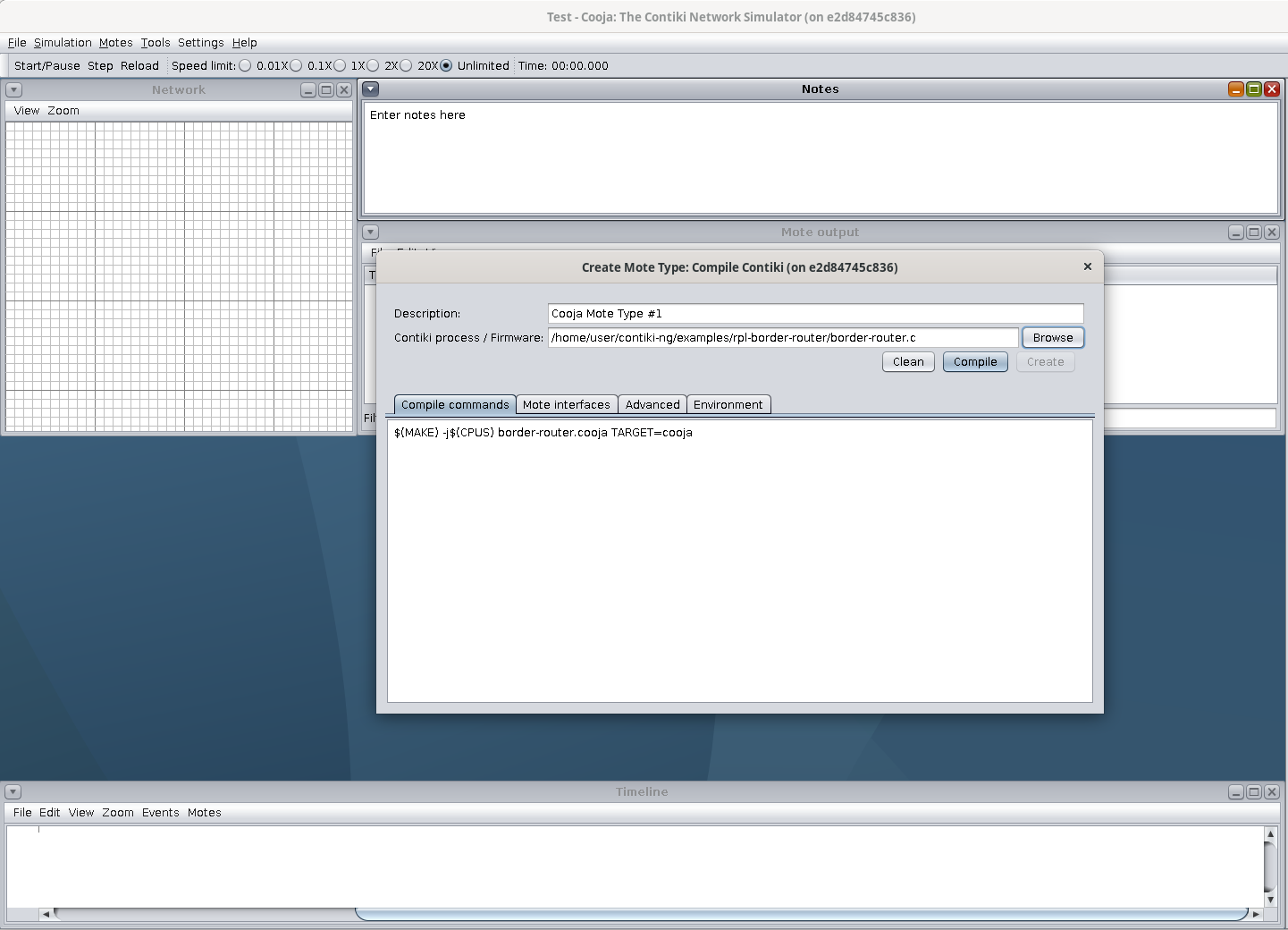Open the Timeline Events menu
This screenshot has width=1288, height=930.
(x=161, y=813)
